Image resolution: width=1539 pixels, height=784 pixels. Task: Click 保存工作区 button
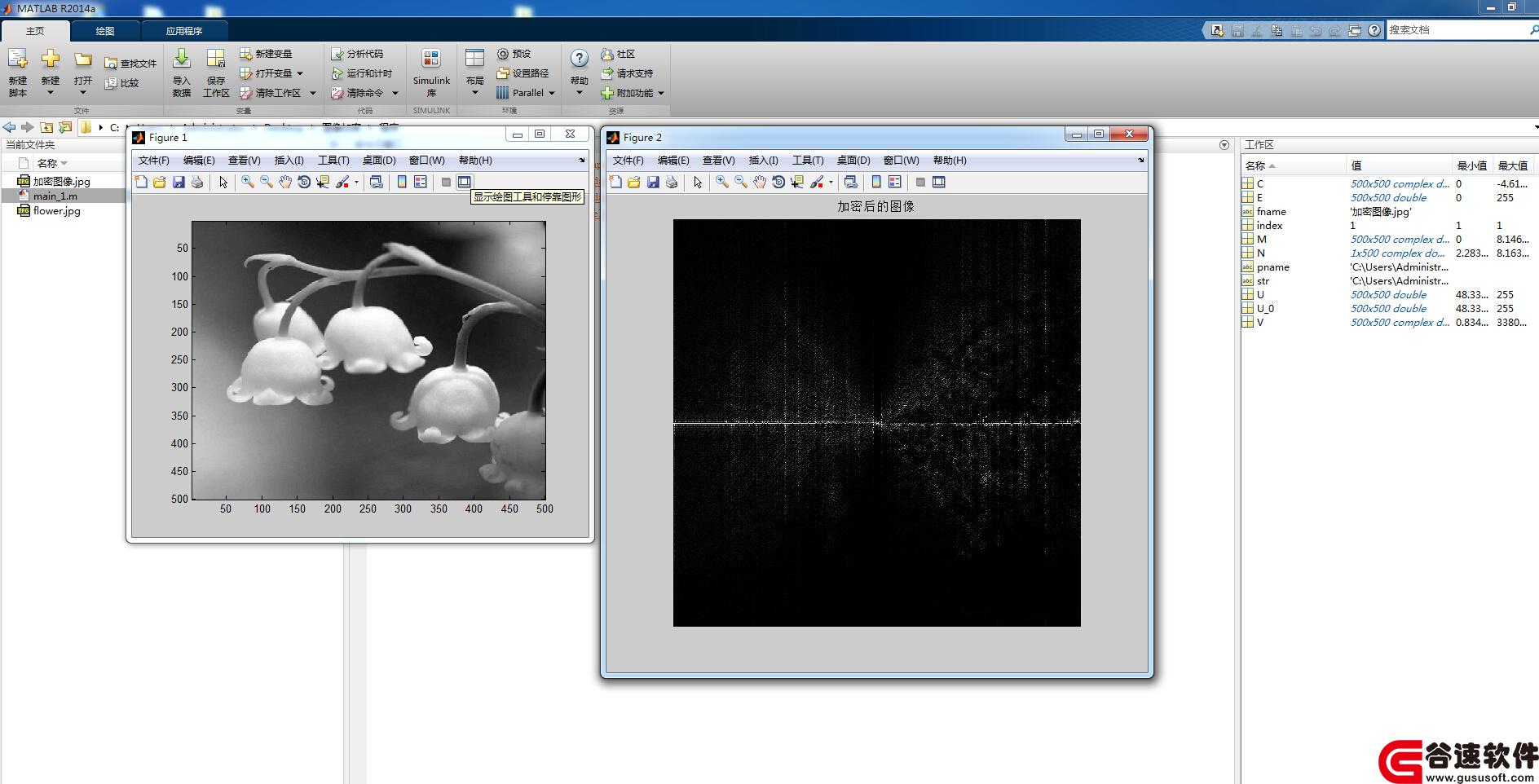(x=216, y=73)
